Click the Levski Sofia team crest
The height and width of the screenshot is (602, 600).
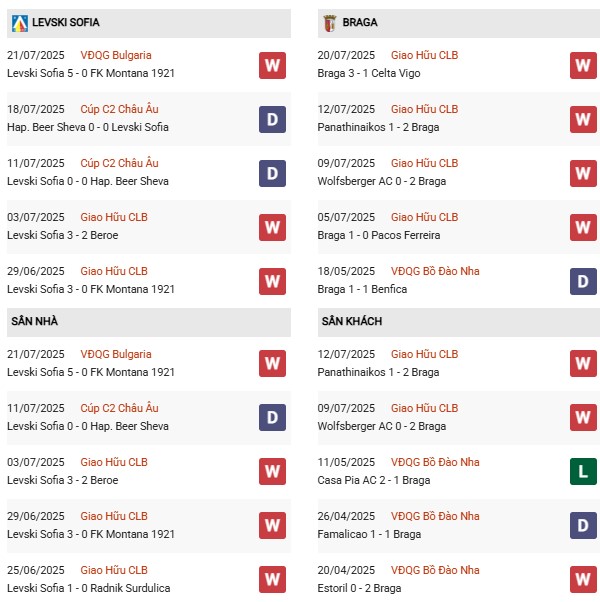(x=19, y=22)
